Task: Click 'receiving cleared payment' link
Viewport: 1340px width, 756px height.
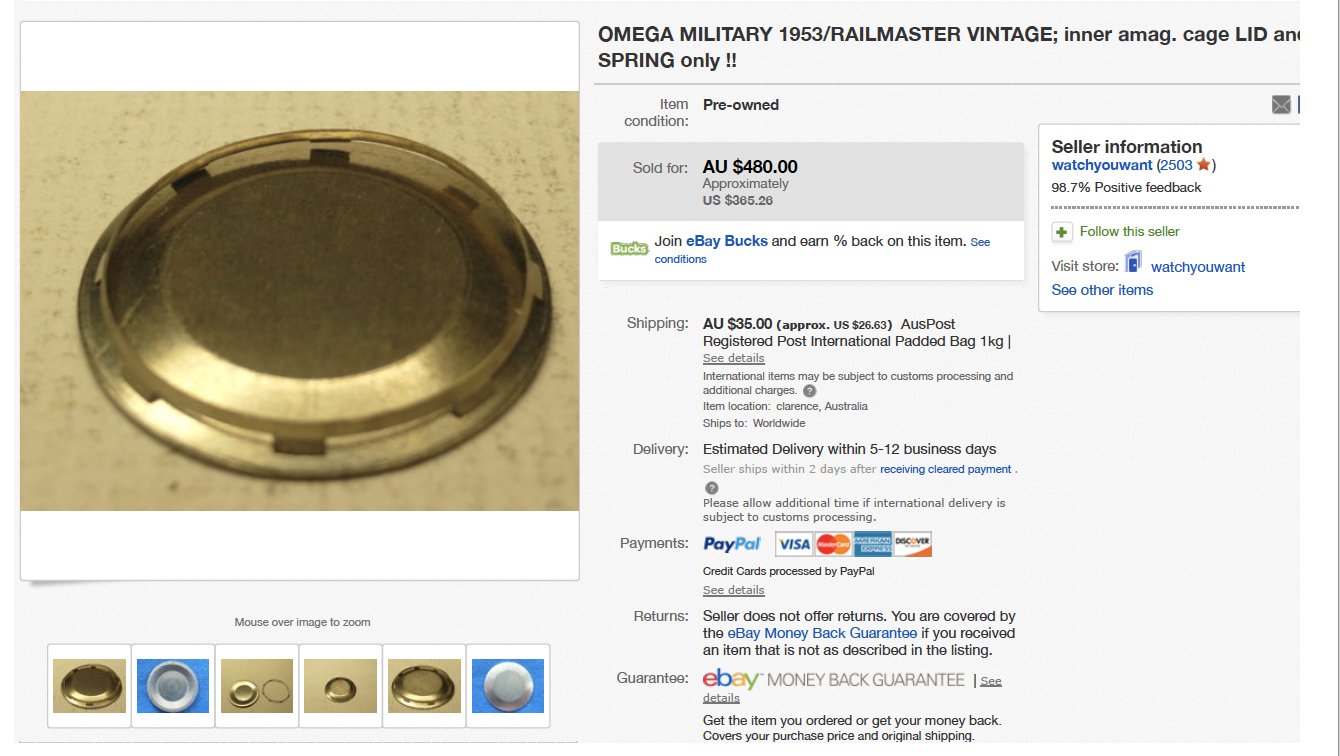Action: tap(946, 469)
